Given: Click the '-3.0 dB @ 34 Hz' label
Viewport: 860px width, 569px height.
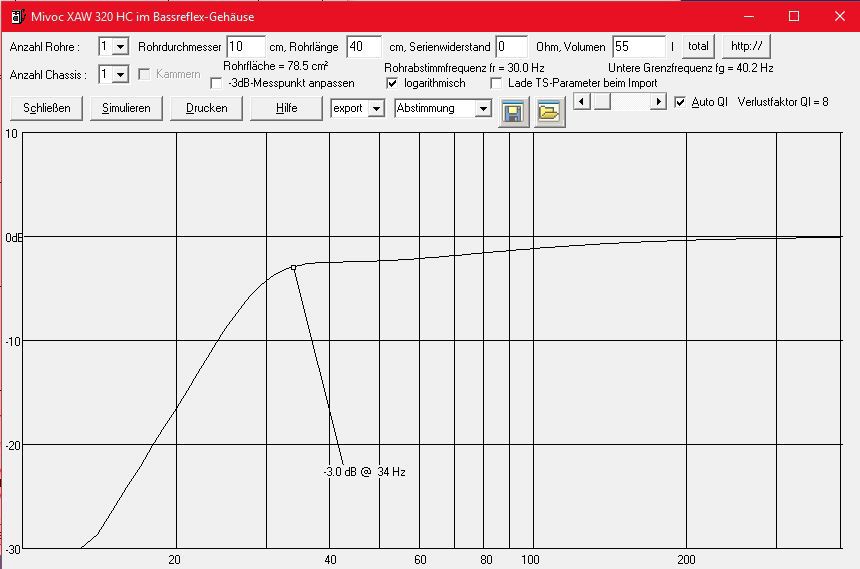Looking at the screenshot, I should [x=364, y=472].
